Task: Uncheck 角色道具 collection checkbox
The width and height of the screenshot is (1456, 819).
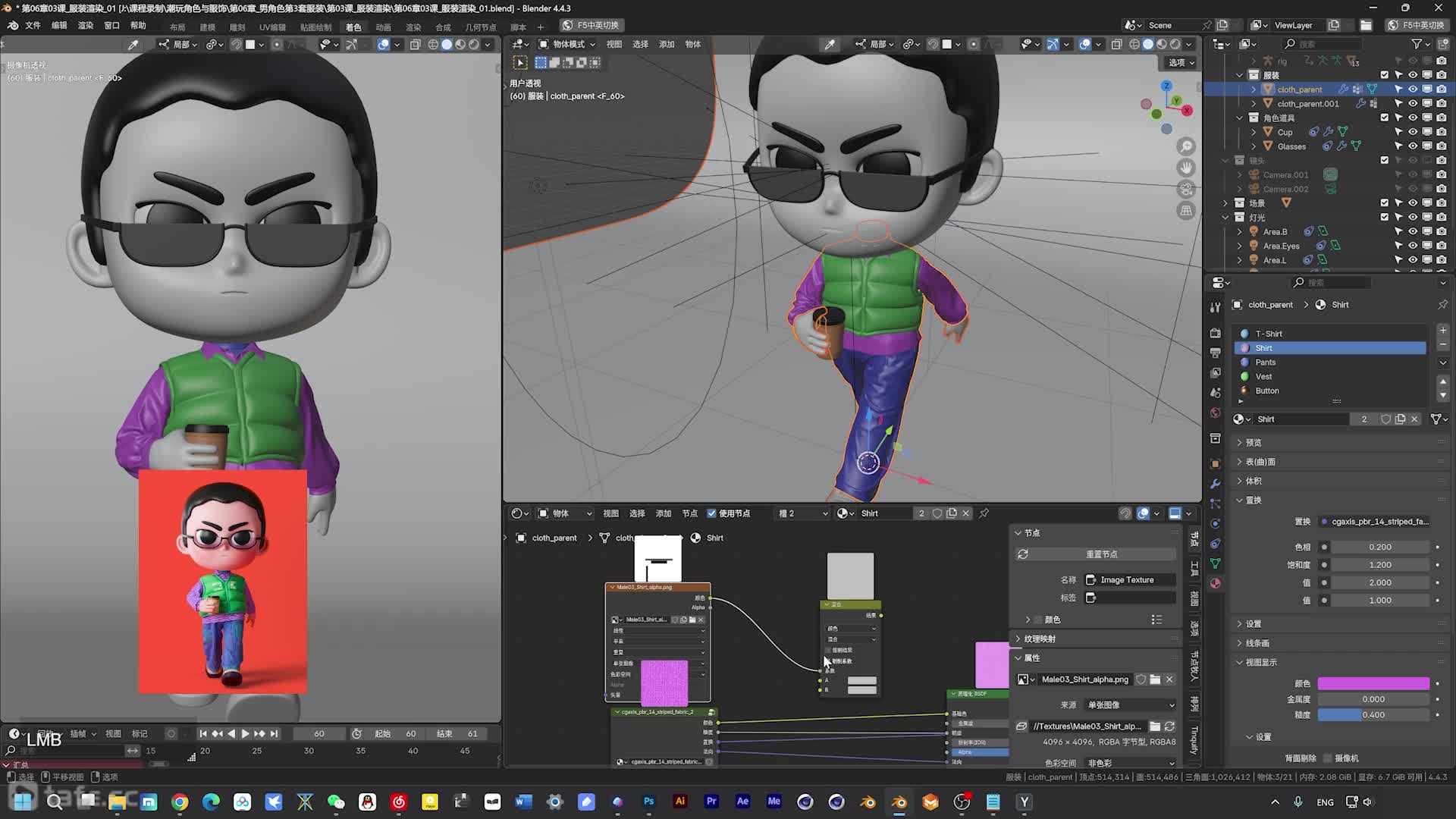Action: pos(1385,118)
